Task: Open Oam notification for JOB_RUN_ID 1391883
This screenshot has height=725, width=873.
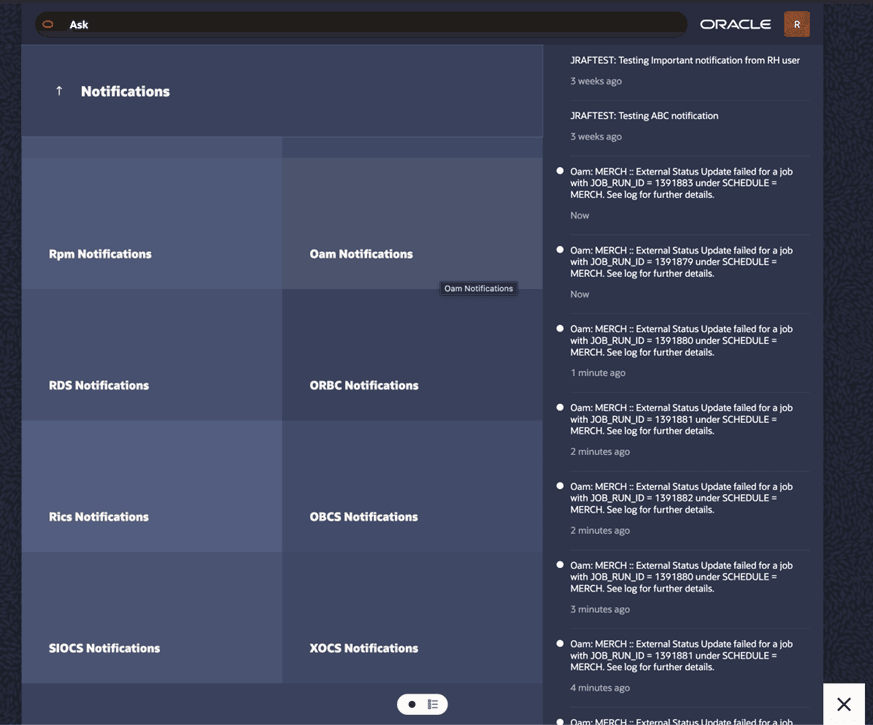Action: (x=684, y=193)
